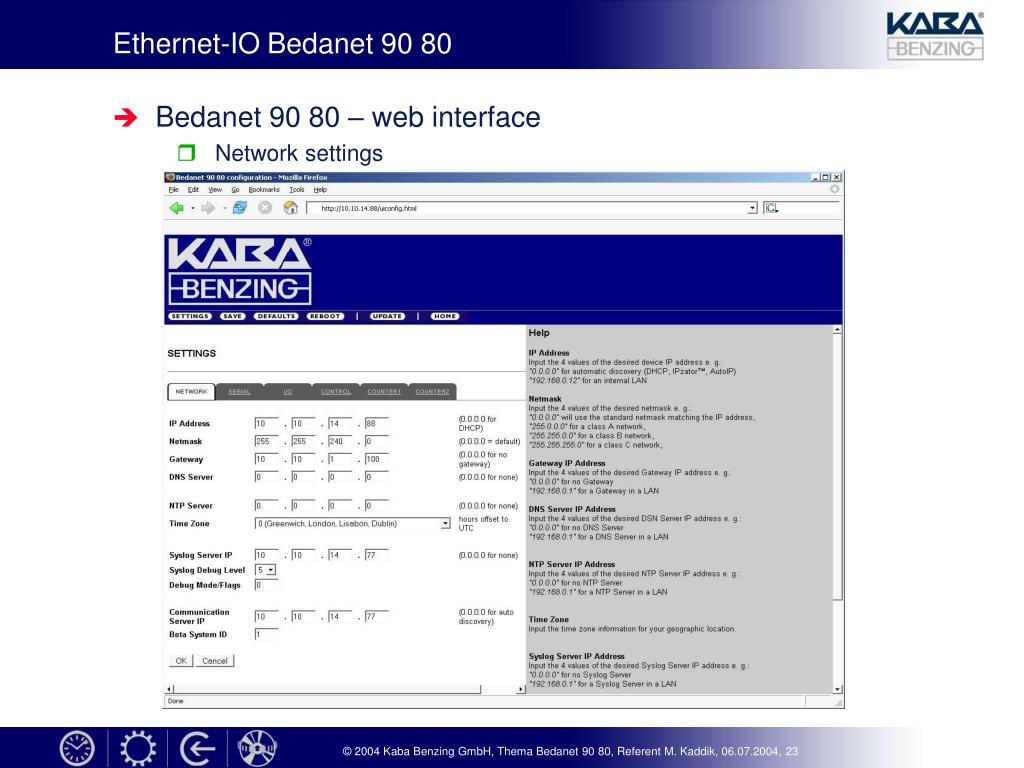The width and height of the screenshot is (1024, 768).
Task: Click the HOME navigation button
Action: click(445, 316)
